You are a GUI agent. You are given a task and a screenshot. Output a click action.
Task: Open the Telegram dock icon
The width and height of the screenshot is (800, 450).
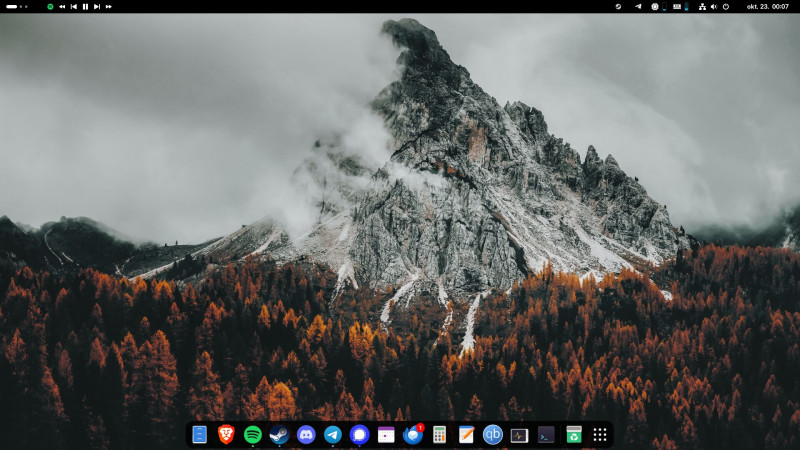click(x=333, y=435)
